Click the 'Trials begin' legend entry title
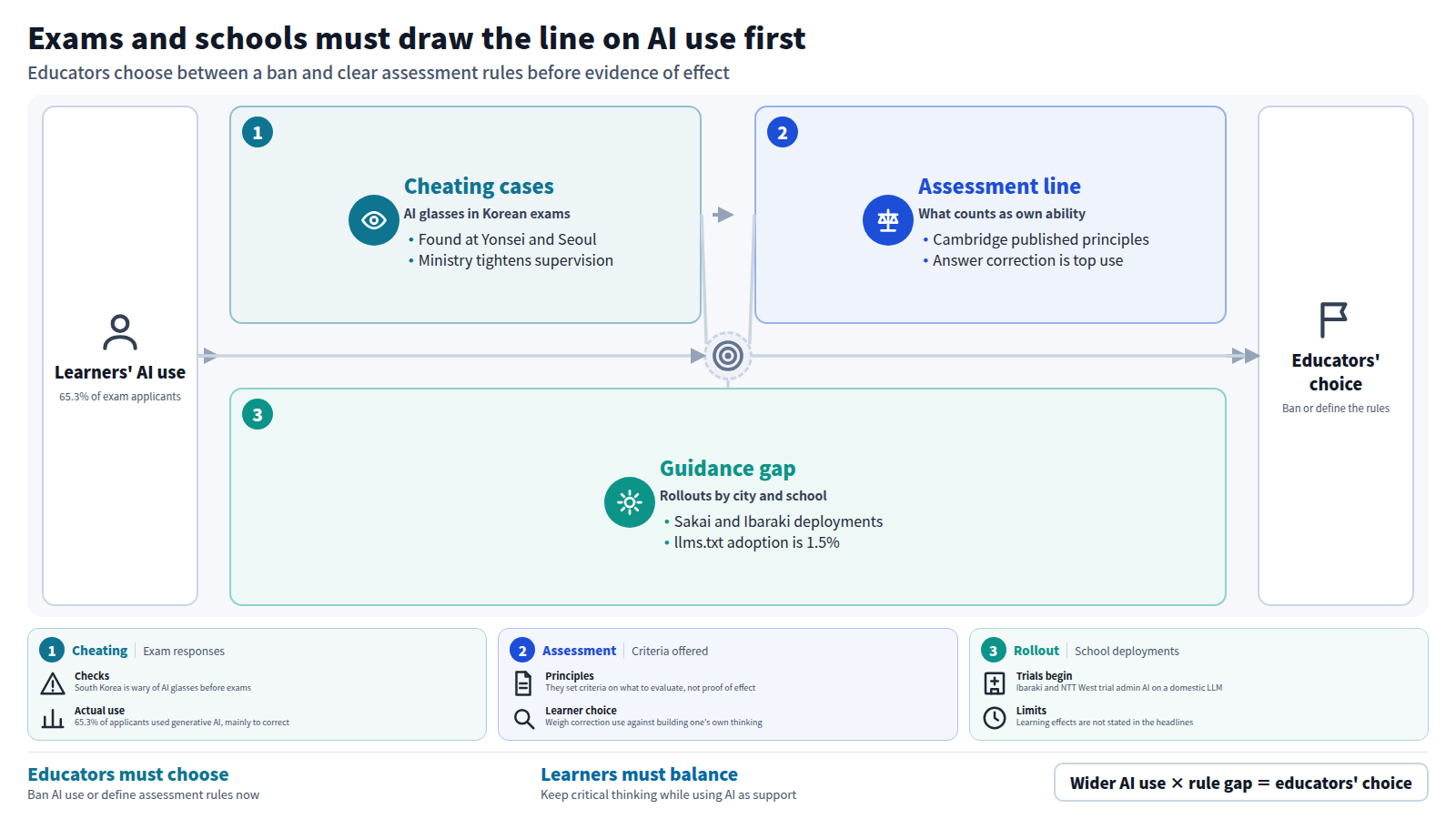 (x=1044, y=676)
